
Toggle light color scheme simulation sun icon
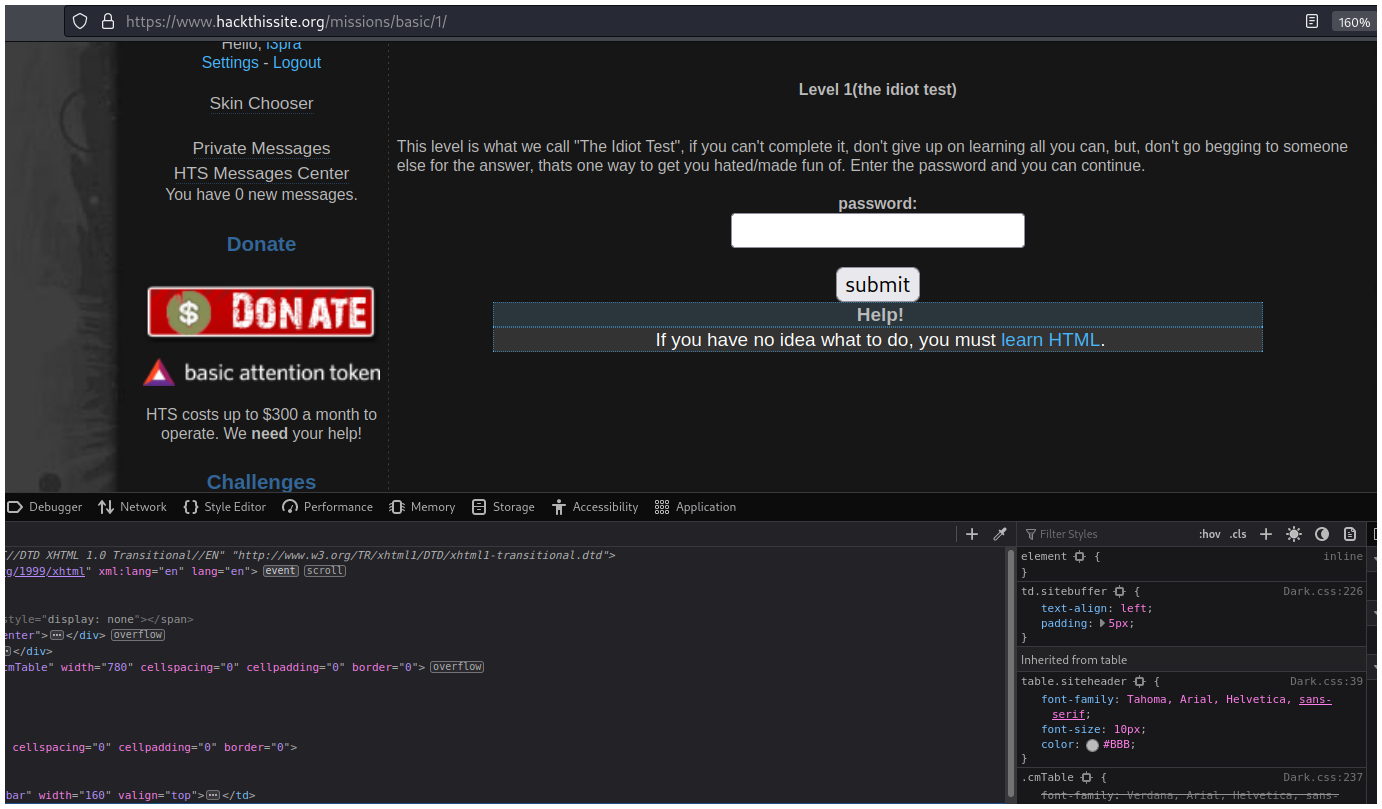tap(1294, 534)
